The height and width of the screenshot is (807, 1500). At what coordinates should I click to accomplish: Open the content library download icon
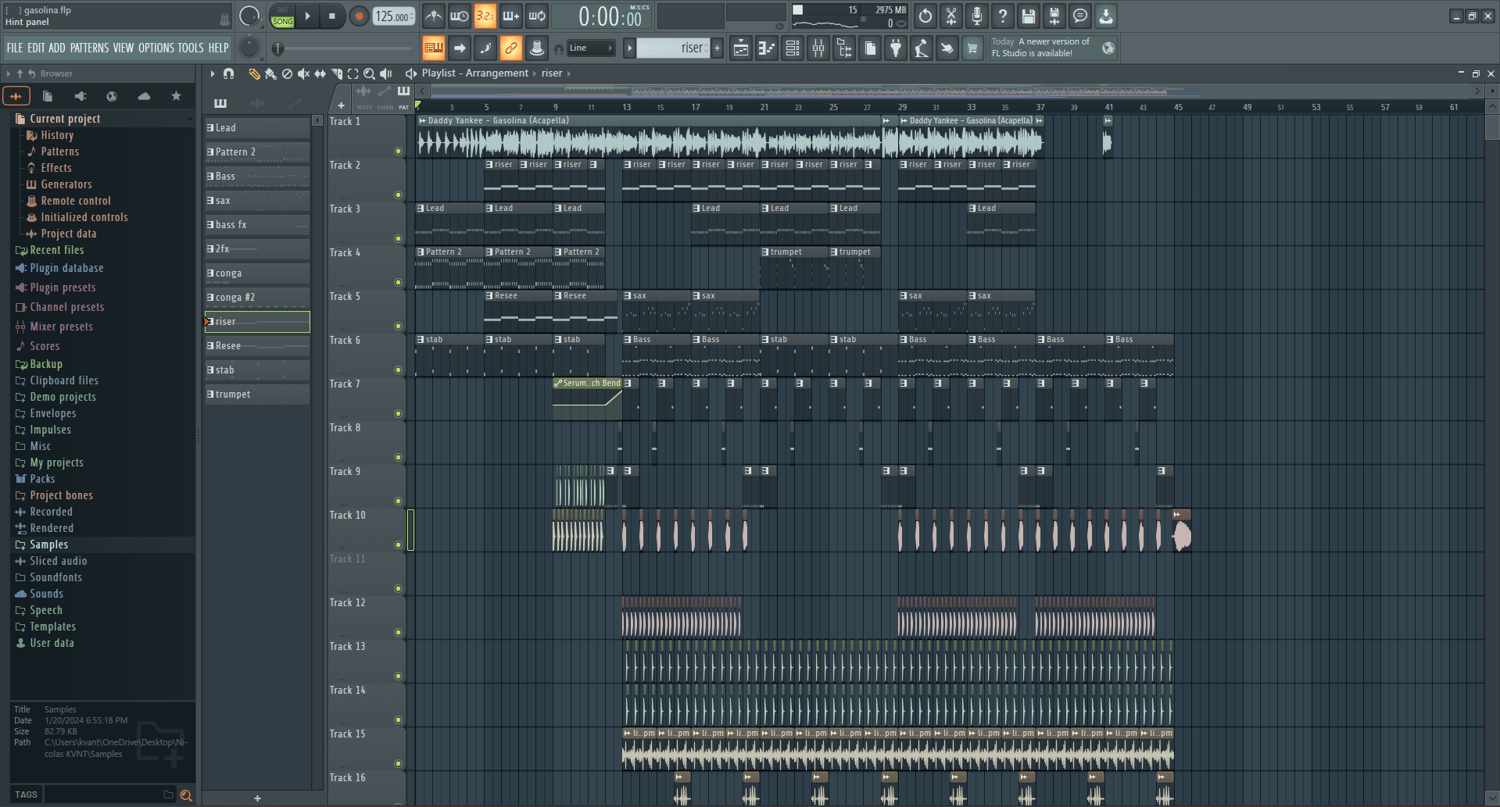coord(1106,16)
